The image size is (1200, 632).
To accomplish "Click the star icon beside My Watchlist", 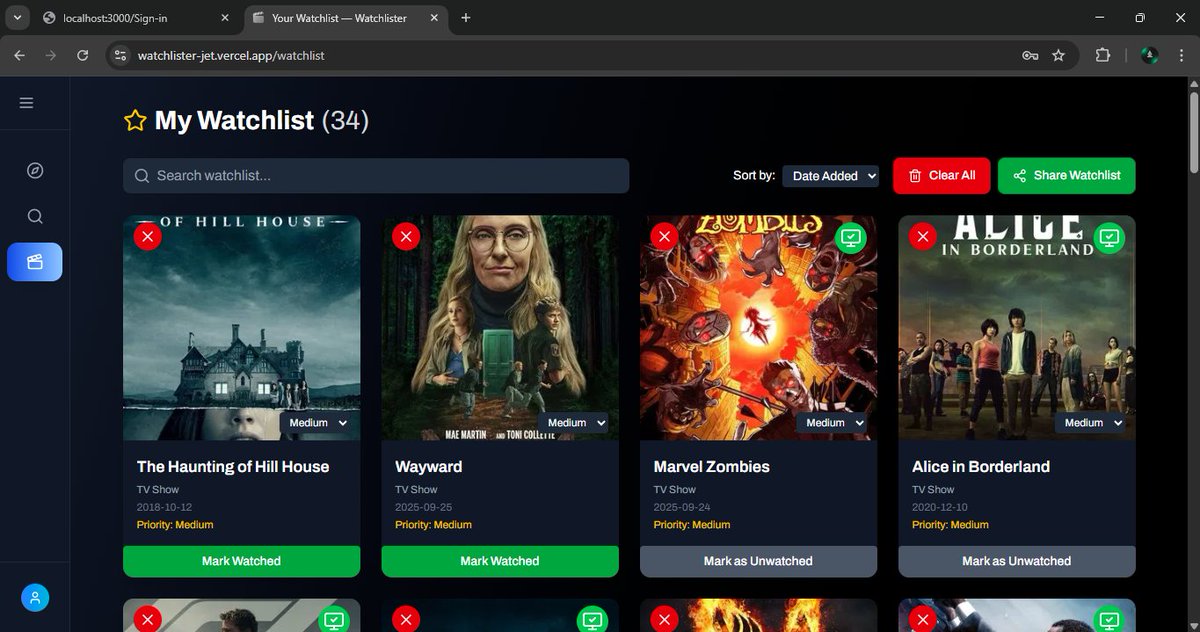I will 135,121.
